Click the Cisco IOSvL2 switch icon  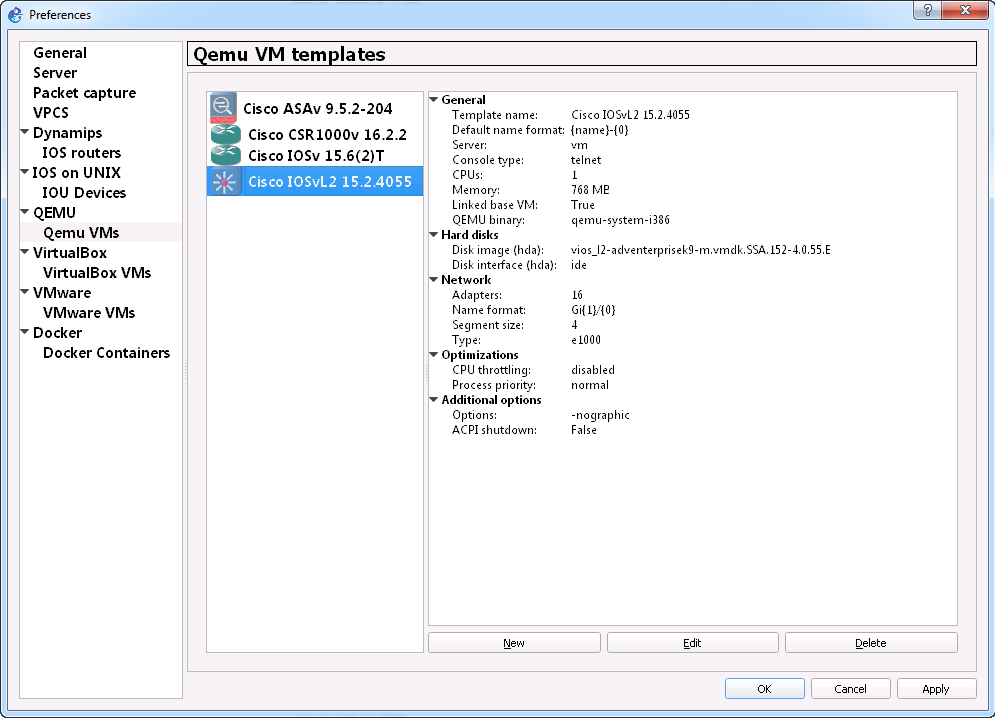[224, 182]
